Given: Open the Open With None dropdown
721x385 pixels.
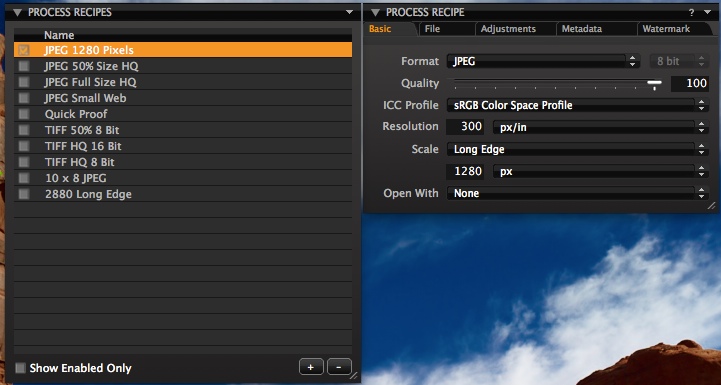Looking at the screenshot, I should click(577, 194).
